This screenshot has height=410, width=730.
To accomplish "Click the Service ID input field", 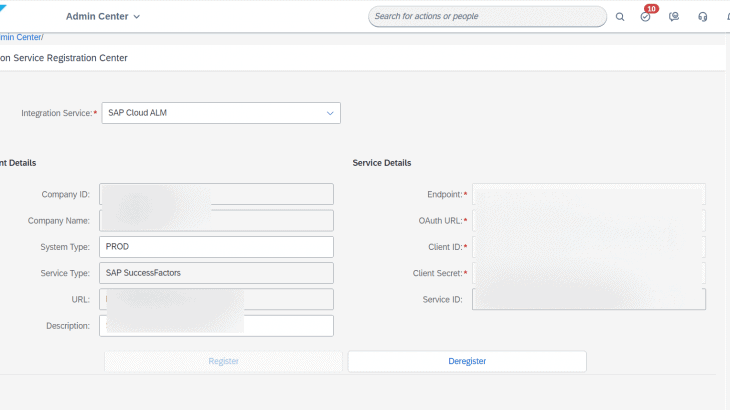I will tap(589, 299).
